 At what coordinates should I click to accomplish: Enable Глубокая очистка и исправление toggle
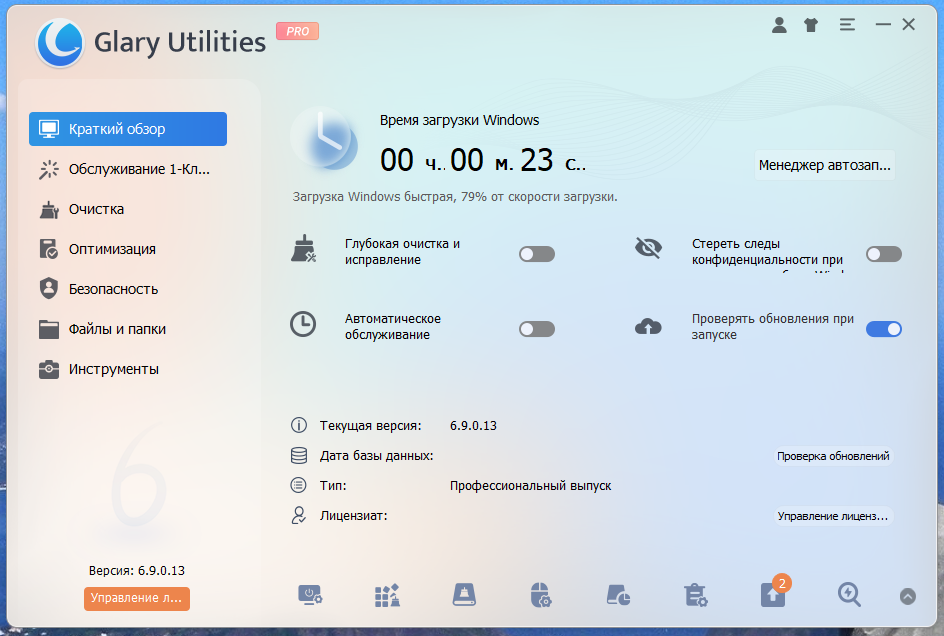click(x=537, y=254)
